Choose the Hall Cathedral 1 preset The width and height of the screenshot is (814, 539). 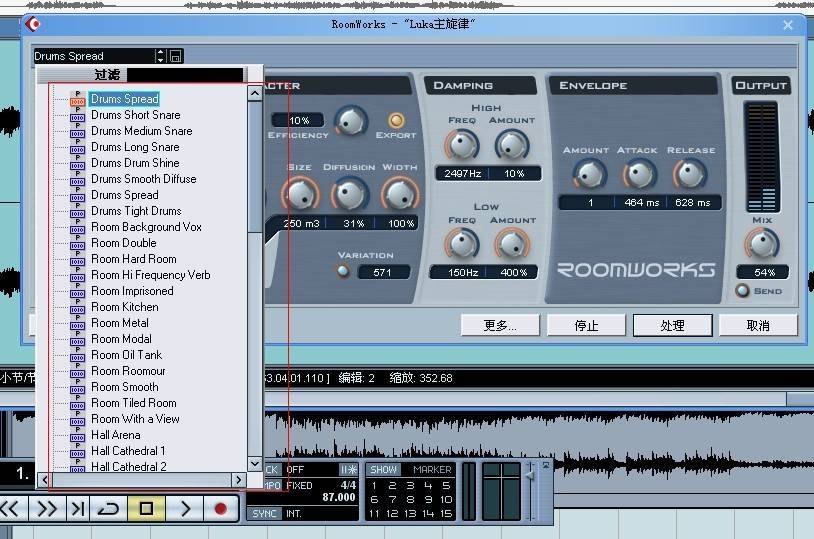point(128,451)
